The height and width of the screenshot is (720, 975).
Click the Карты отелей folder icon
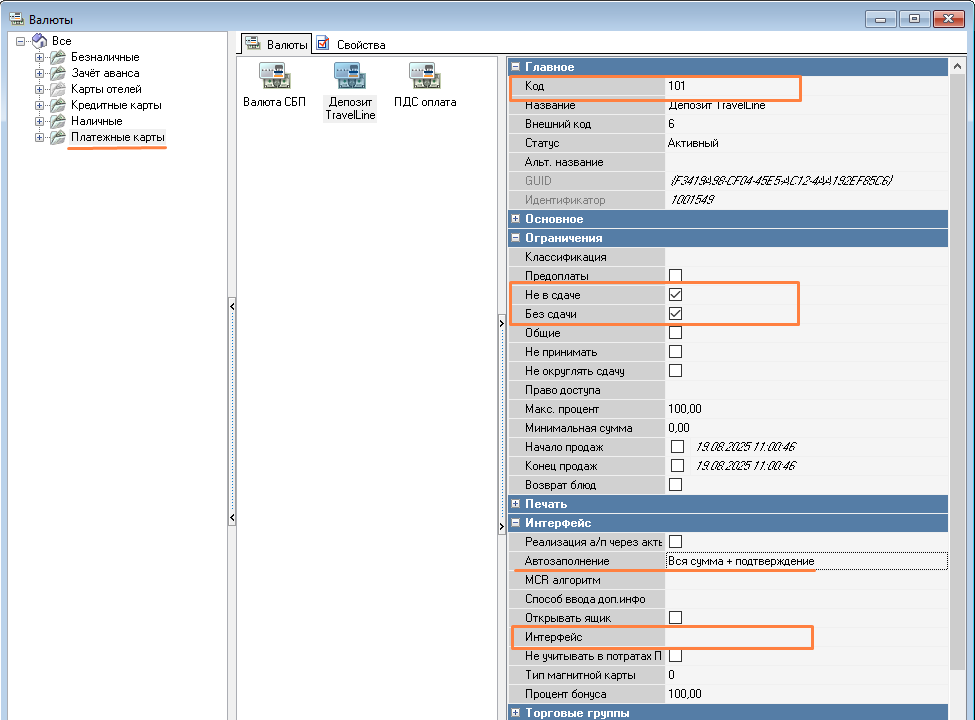(x=58, y=89)
